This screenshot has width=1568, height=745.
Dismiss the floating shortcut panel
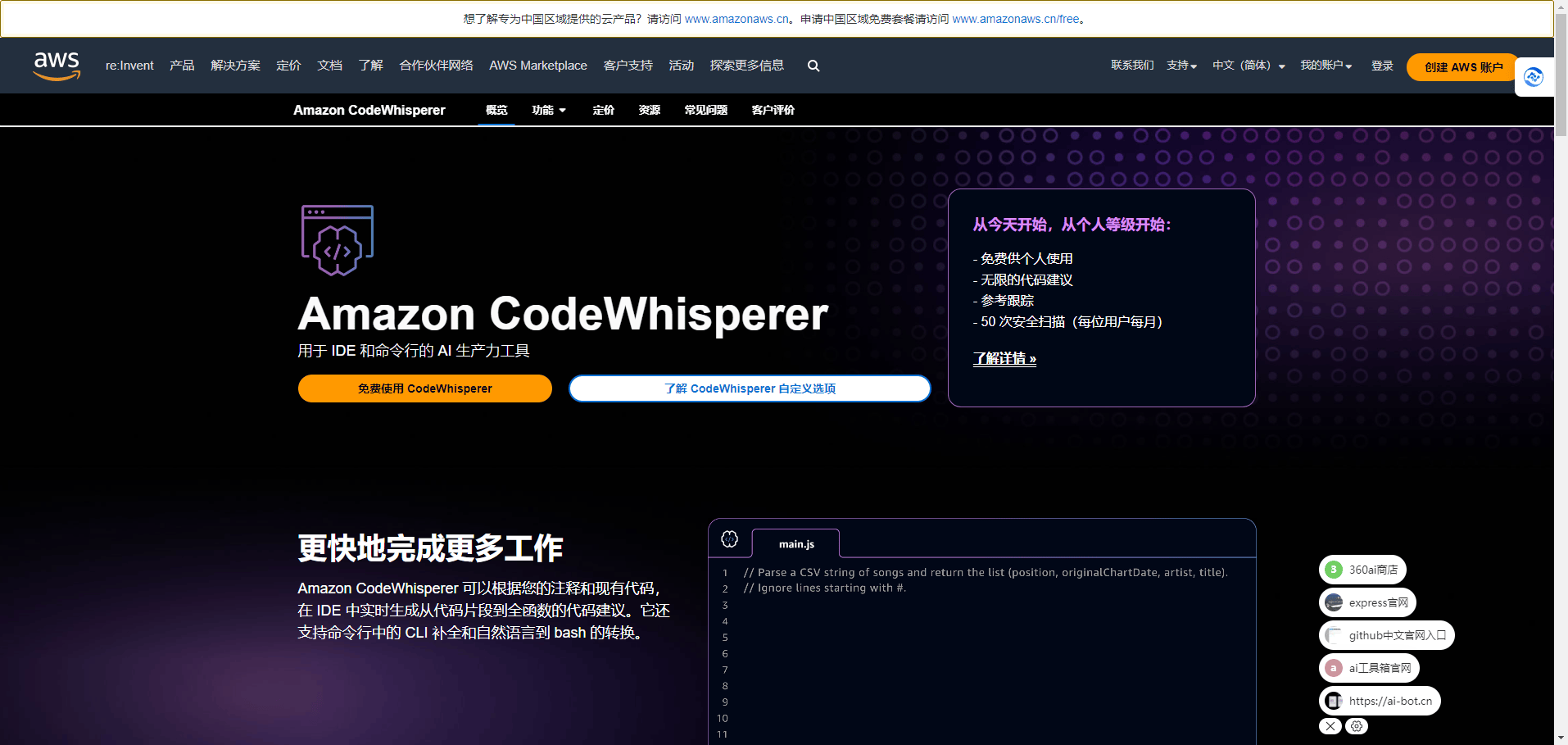1330,726
